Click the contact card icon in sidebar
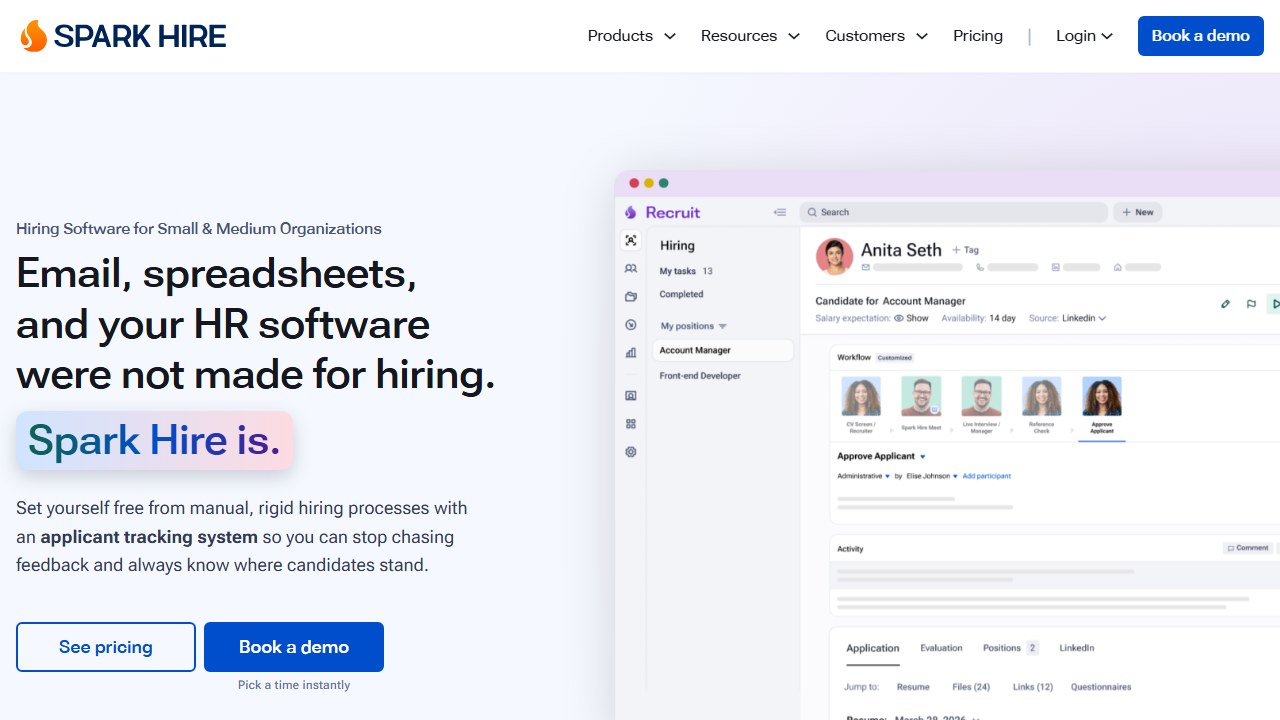The height and width of the screenshot is (720, 1280). [630, 396]
